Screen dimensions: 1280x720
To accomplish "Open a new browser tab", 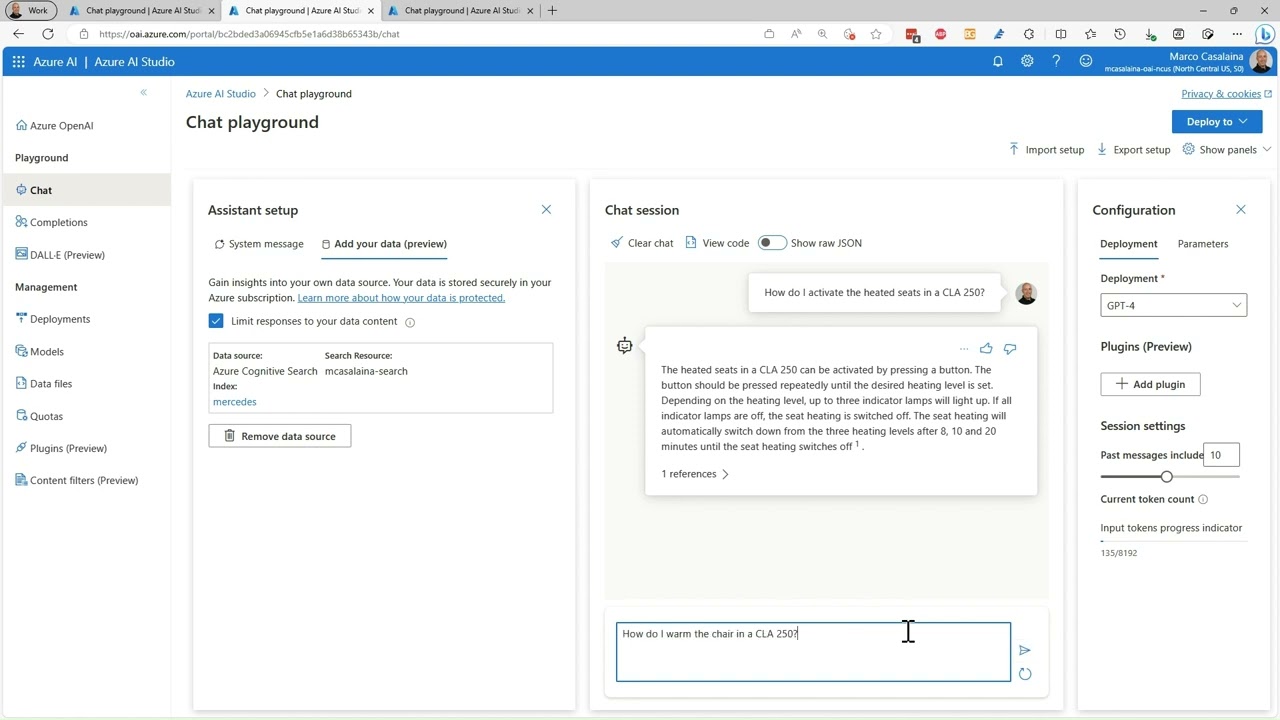I will (x=552, y=11).
